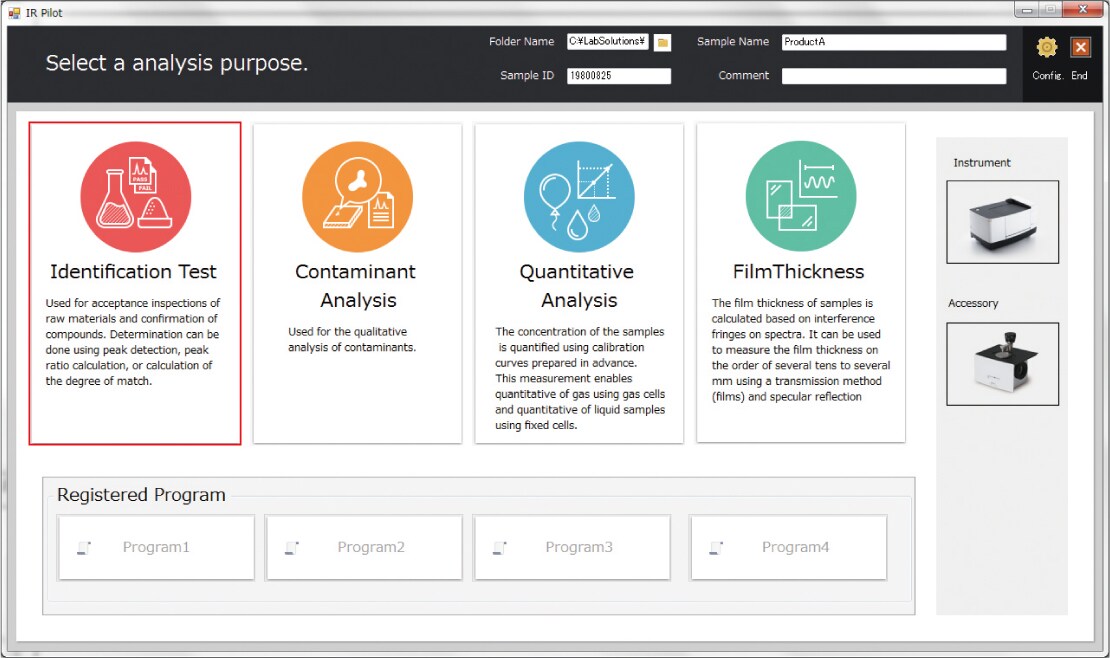The height and width of the screenshot is (658, 1110).
Task: Click the End close icon
Action: coord(1080,47)
